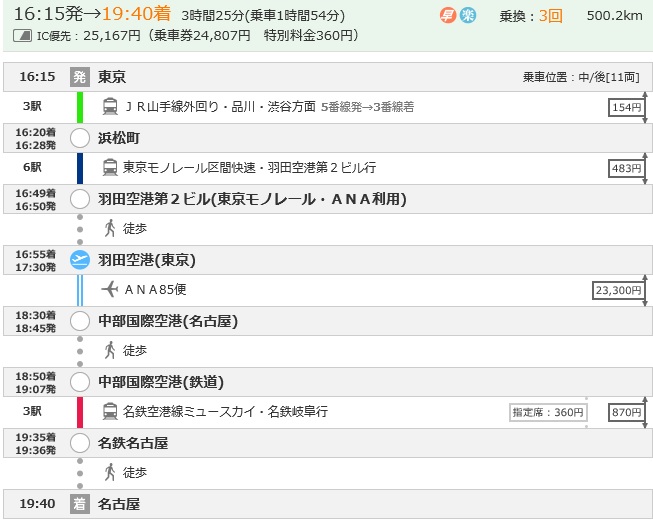Click the 徒歩 label before 中部国際空港(鉄道)
Image resolution: width=653 pixels, height=527 pixels.
tap(135, 350)
